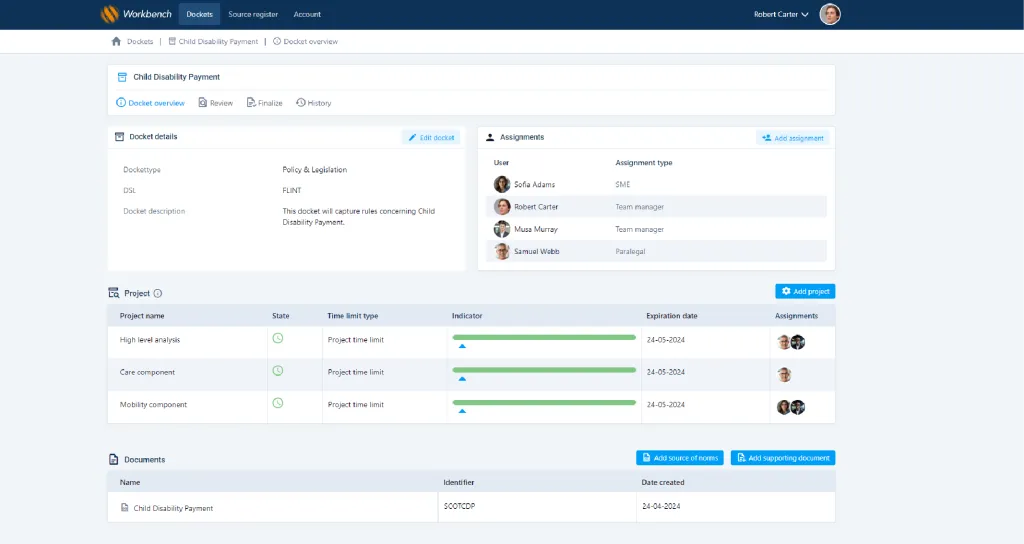
Task: Open the Account menu
Action: (x=307, y=14)
